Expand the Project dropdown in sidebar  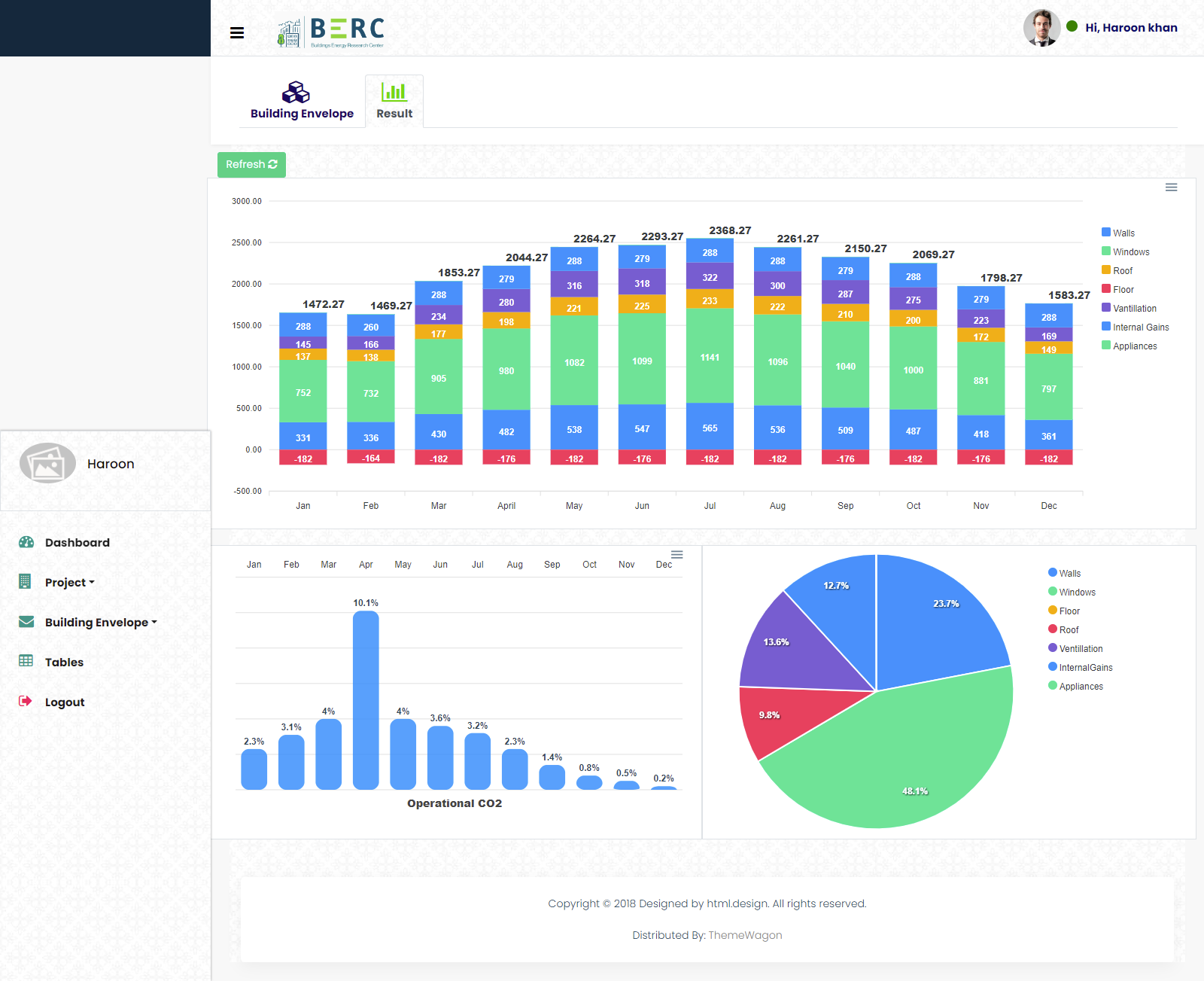coord(69,583)
